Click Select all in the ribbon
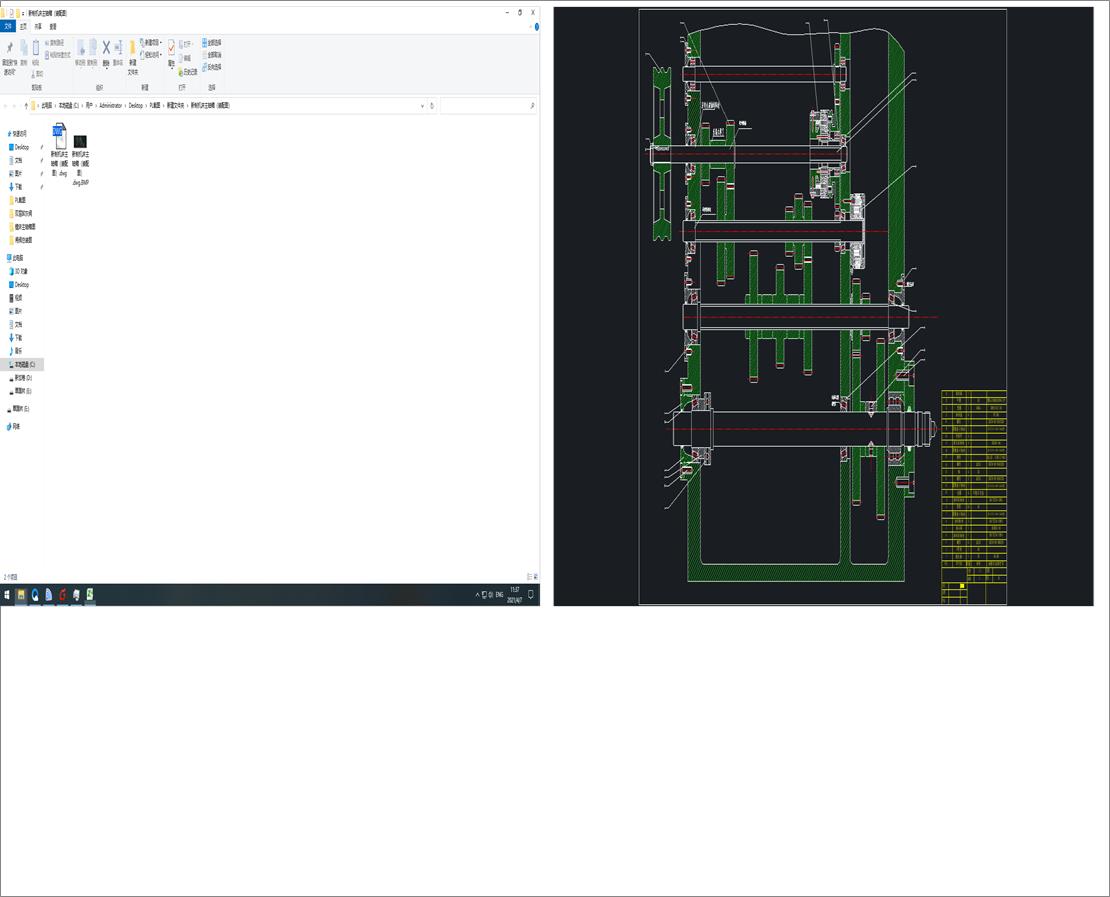1110x897 pixels. (212, 42)
